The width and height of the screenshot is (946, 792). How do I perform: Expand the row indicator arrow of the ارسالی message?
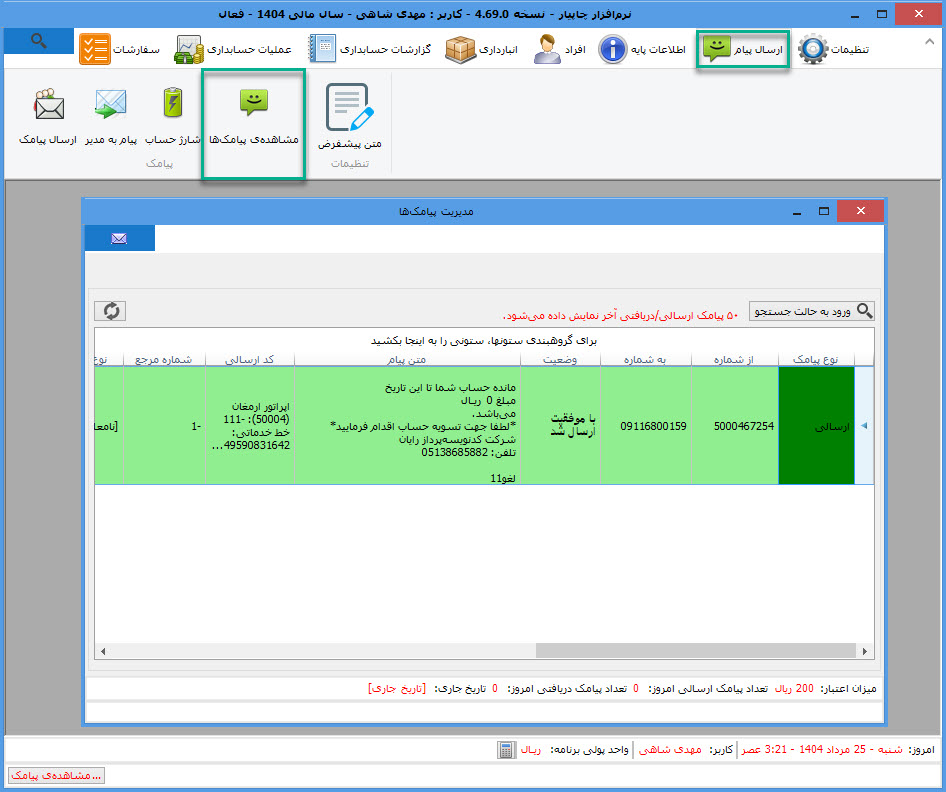(x=864, y=426)
